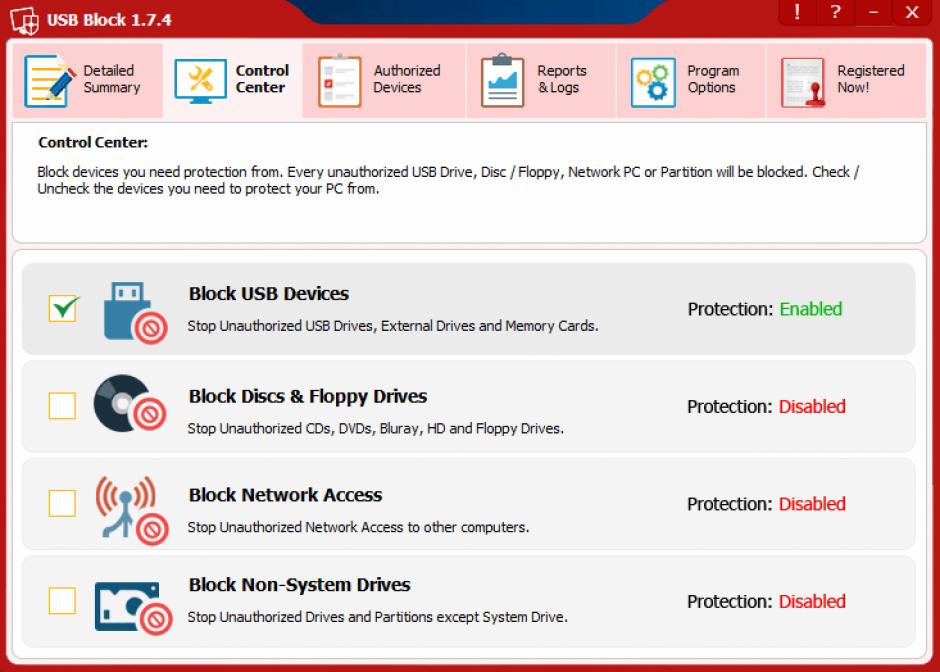Click the blocked disc icon
This screenshot has height=672, width=940.
pos(130,403)
